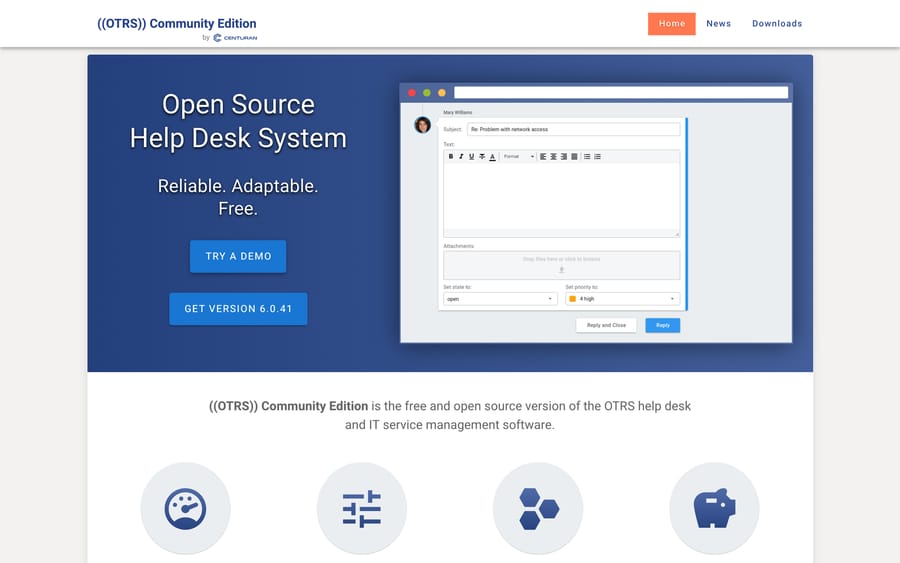Click the Subject input field
Image resolution: width=900 pixels, height=563 pixels.
pos(573,130)
